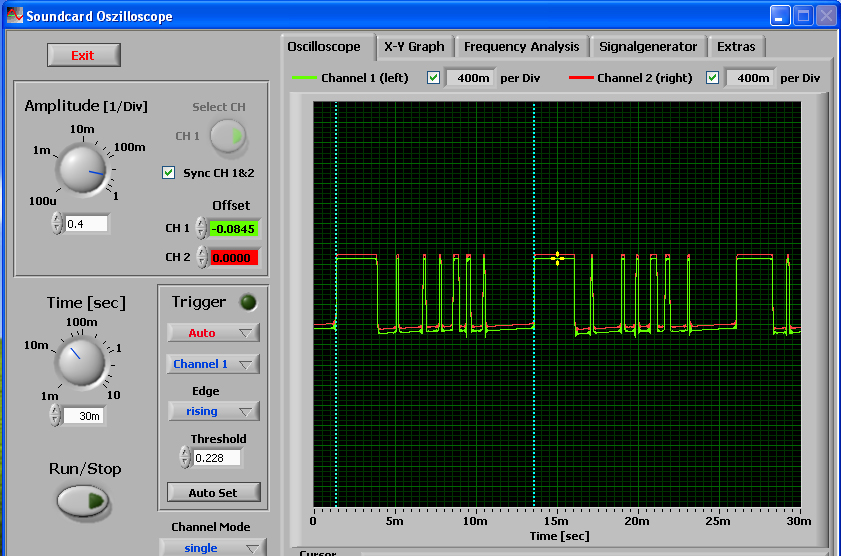
Task: Open the Frequency Analysis tab
Action: tap(521, 47)
